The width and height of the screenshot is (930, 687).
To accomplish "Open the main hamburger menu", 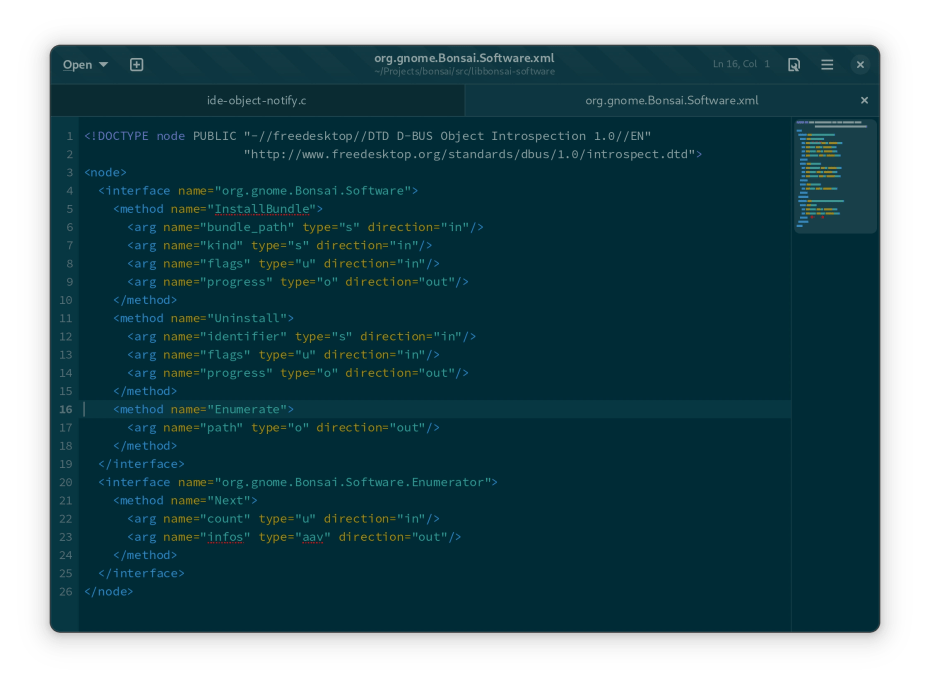I will (826, 63).
